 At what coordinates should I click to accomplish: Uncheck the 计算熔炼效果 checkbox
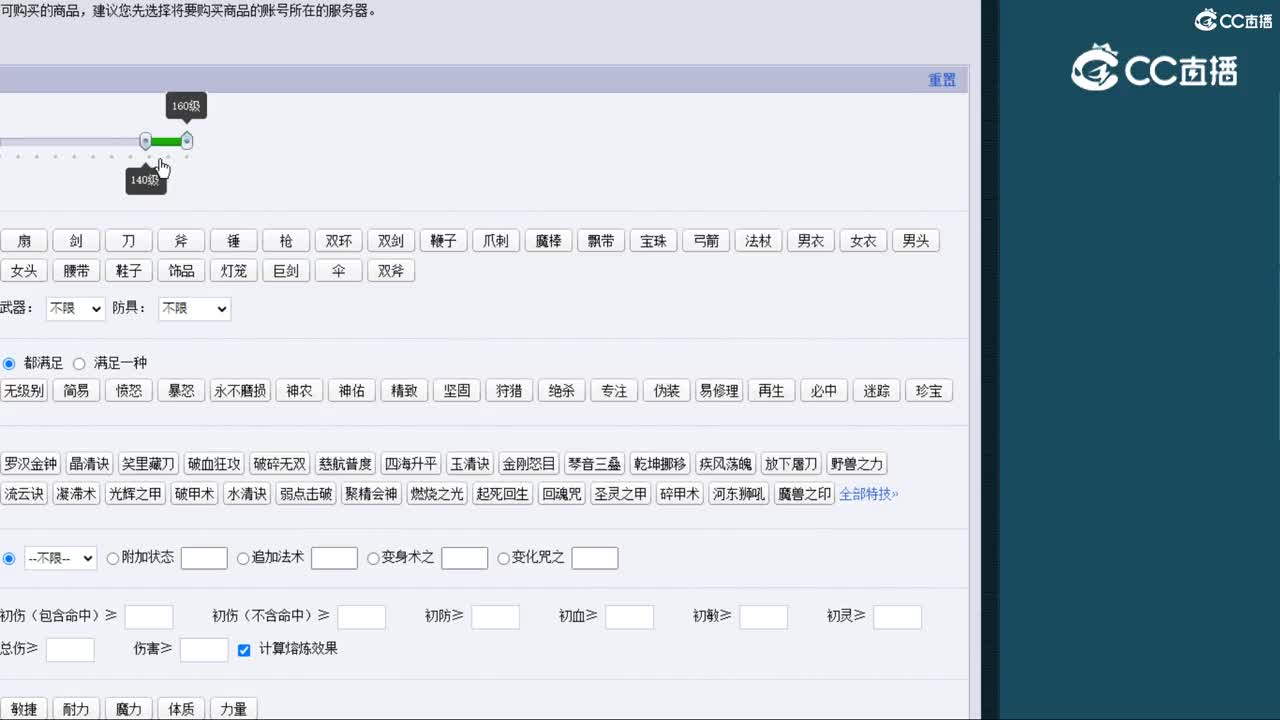click(244, 649)
